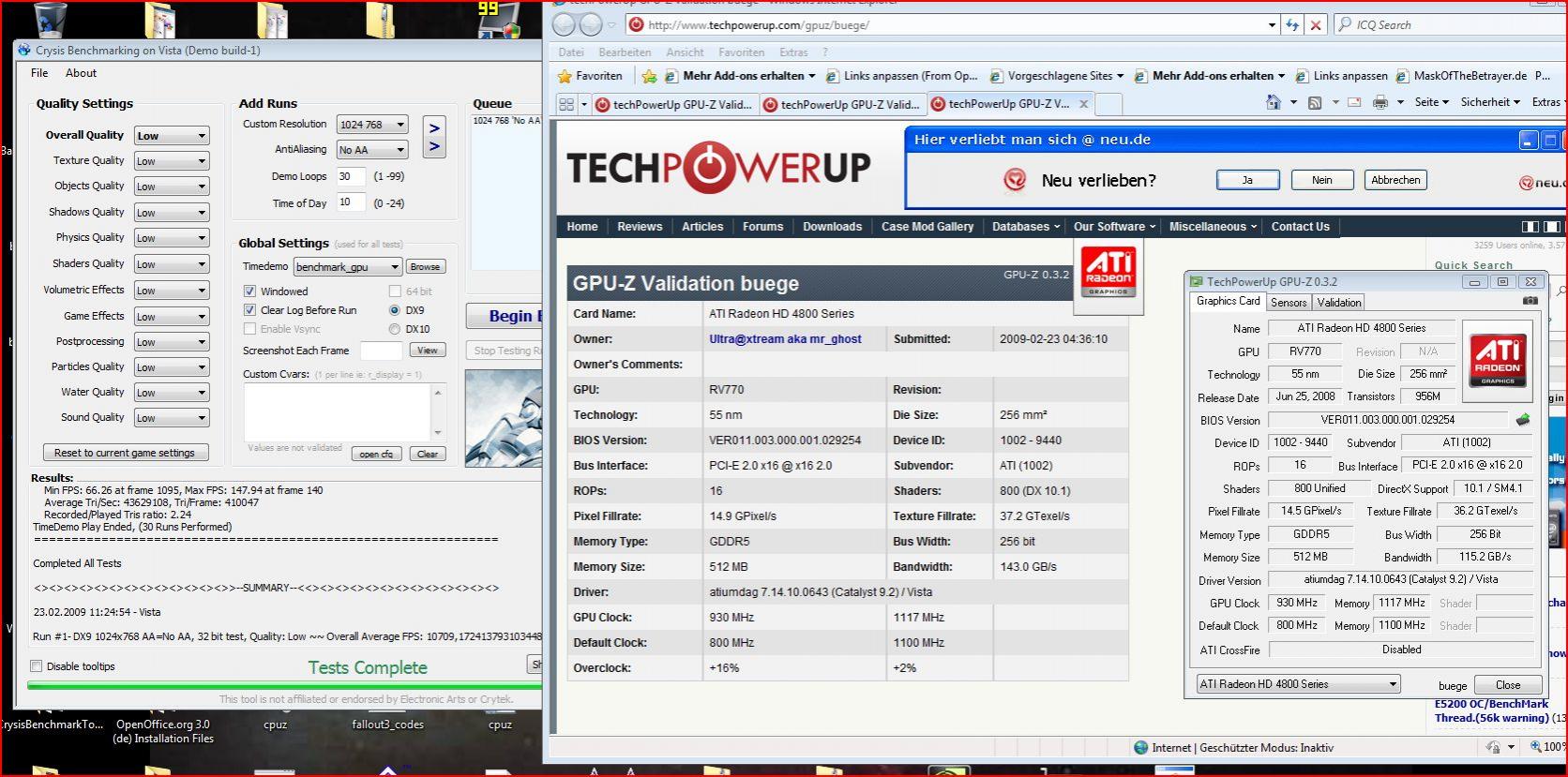
Task: Open the Texture Quality dropdown
Action: tap(172, 161)
